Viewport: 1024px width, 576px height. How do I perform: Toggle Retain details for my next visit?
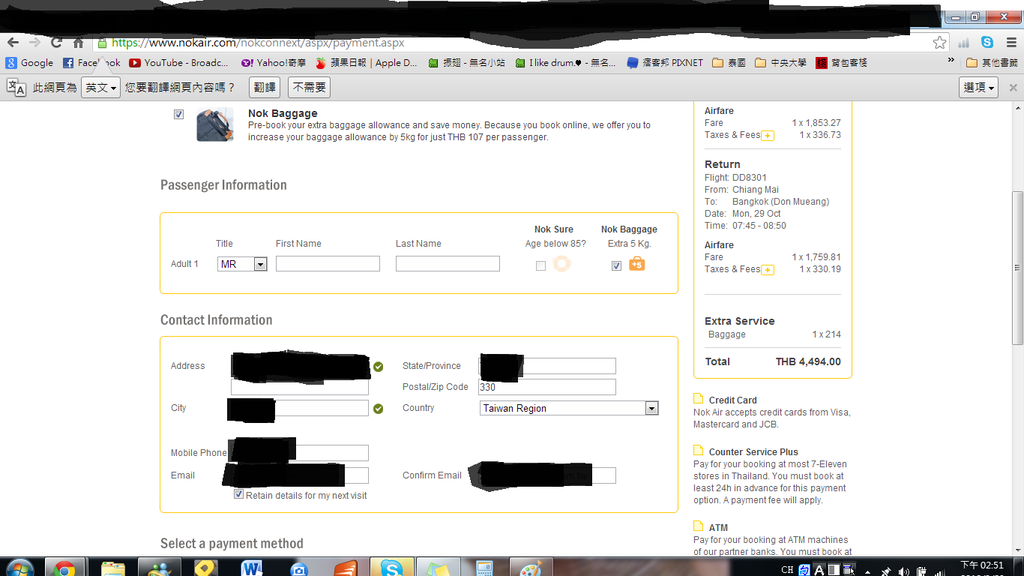click(239, 494)
